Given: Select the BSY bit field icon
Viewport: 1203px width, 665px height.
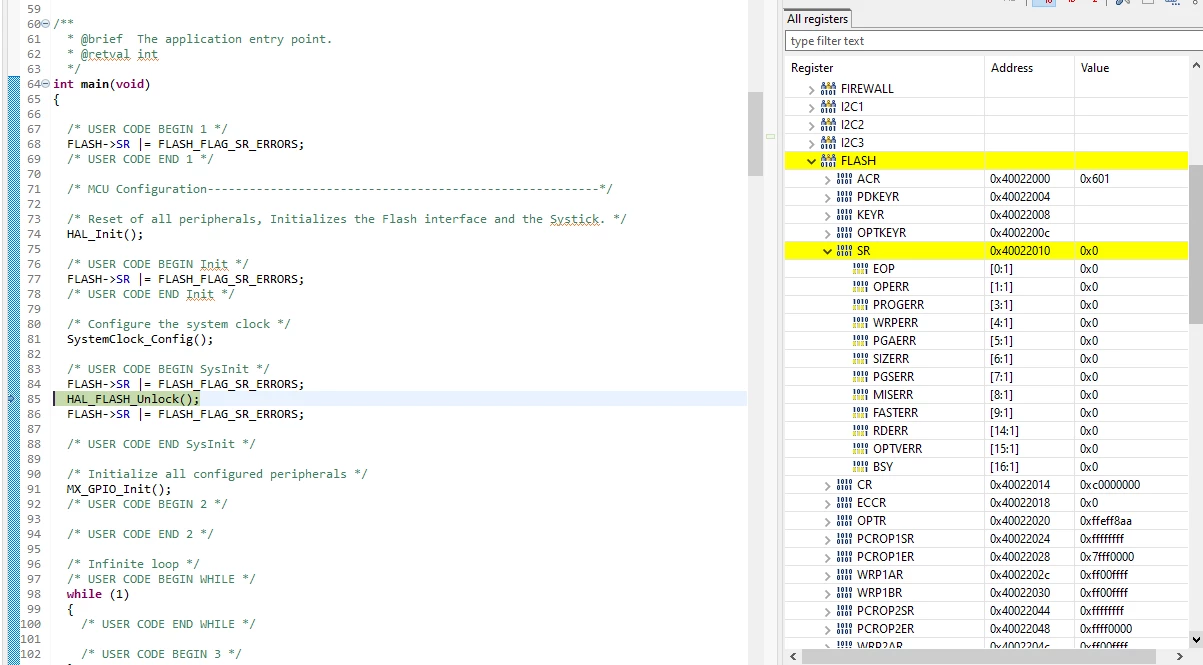Looking at the screenshot, I should 860,466.
